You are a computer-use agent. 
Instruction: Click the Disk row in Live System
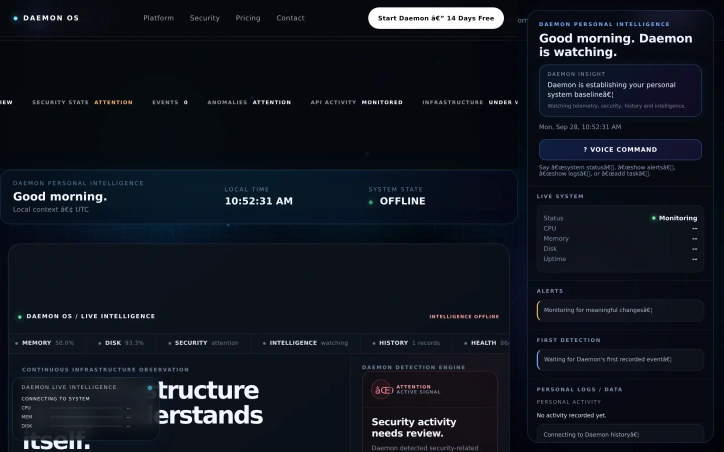(x=620, y=249)
